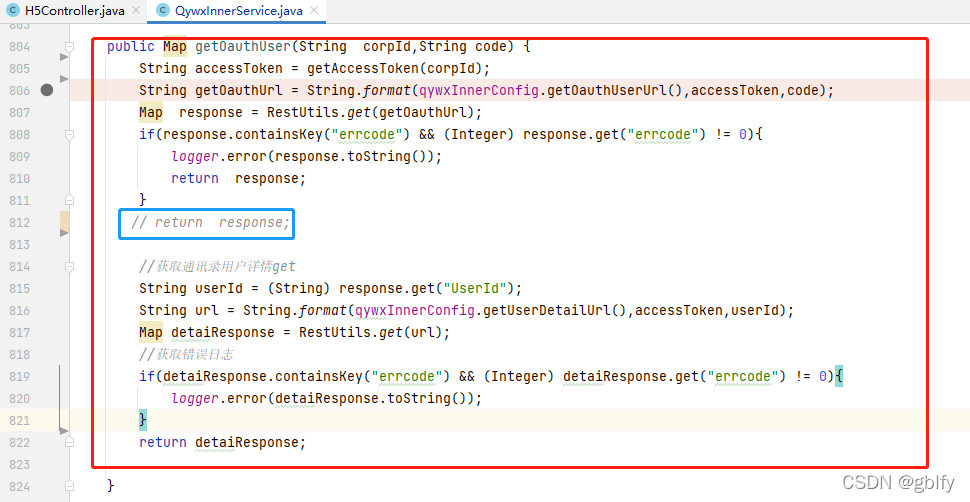Viewport: 970px width, 502px height.
Task: Click containsKey on line 819
Action: (319, 376)
